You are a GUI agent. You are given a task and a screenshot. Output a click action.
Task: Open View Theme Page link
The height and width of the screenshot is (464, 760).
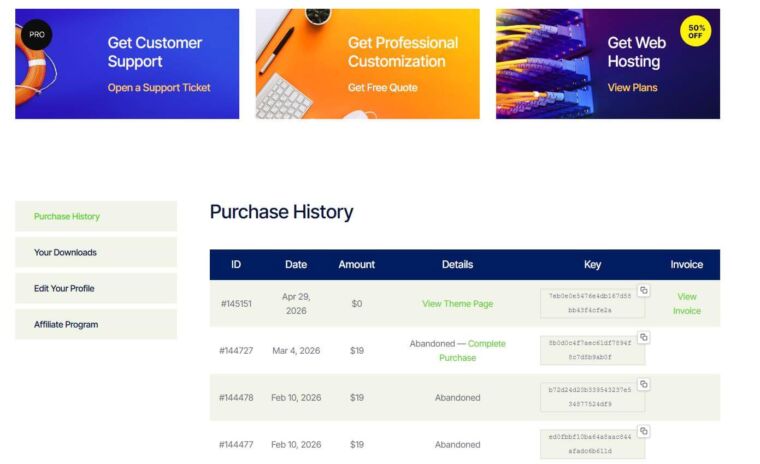click(458, 304)
